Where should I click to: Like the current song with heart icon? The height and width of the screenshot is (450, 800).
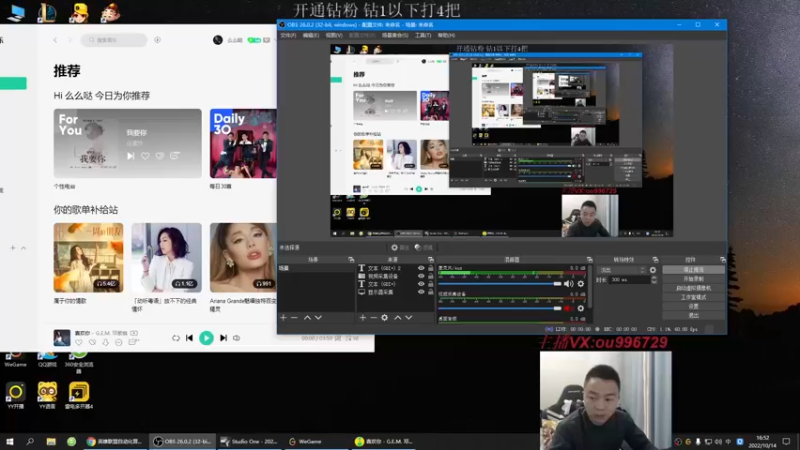tap(79, 342)
